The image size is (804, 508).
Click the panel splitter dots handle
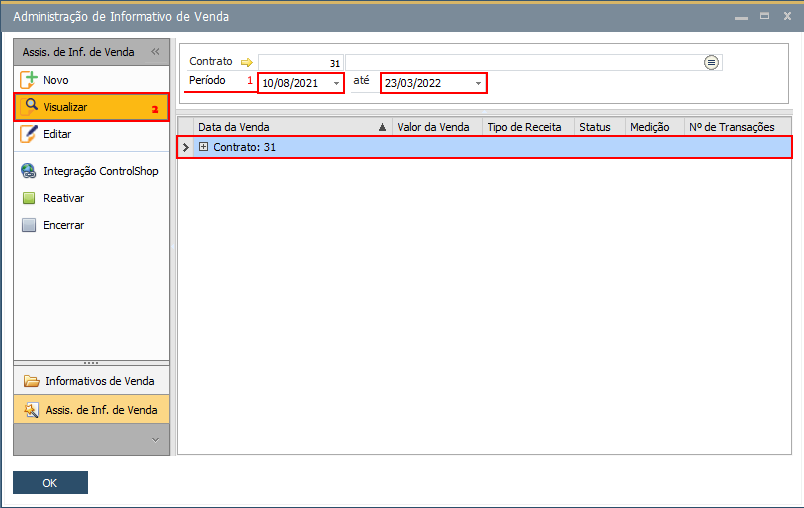pyautogui.click(x=91, y=363)
